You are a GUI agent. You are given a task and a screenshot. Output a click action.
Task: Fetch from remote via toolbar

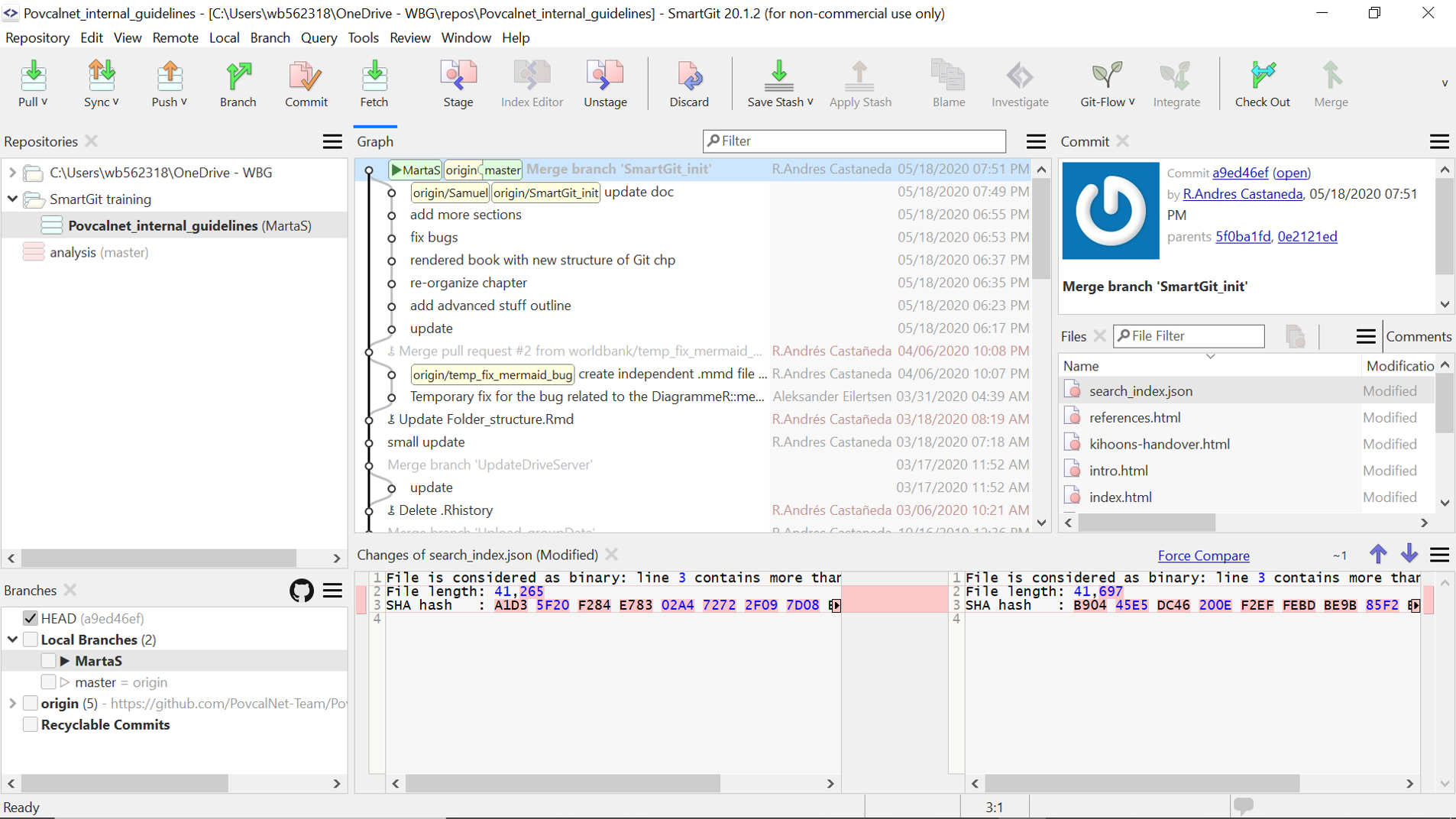click(374, 84)
